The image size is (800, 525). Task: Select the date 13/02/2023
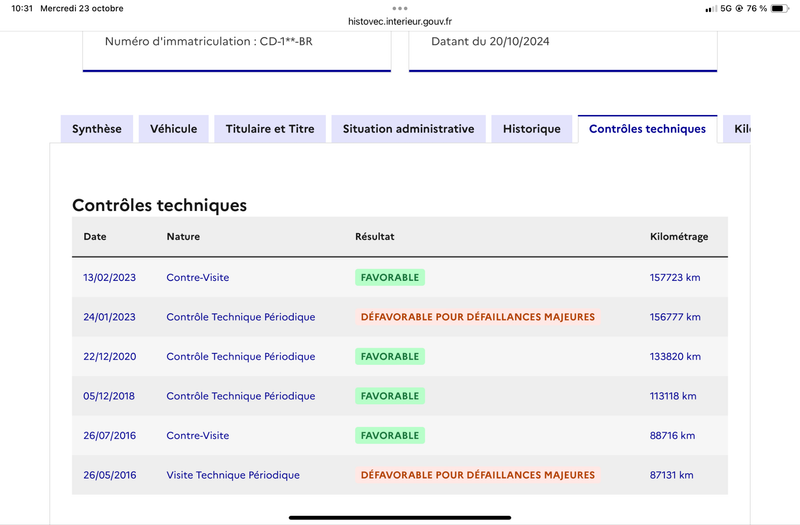click(x=110, y=277)
